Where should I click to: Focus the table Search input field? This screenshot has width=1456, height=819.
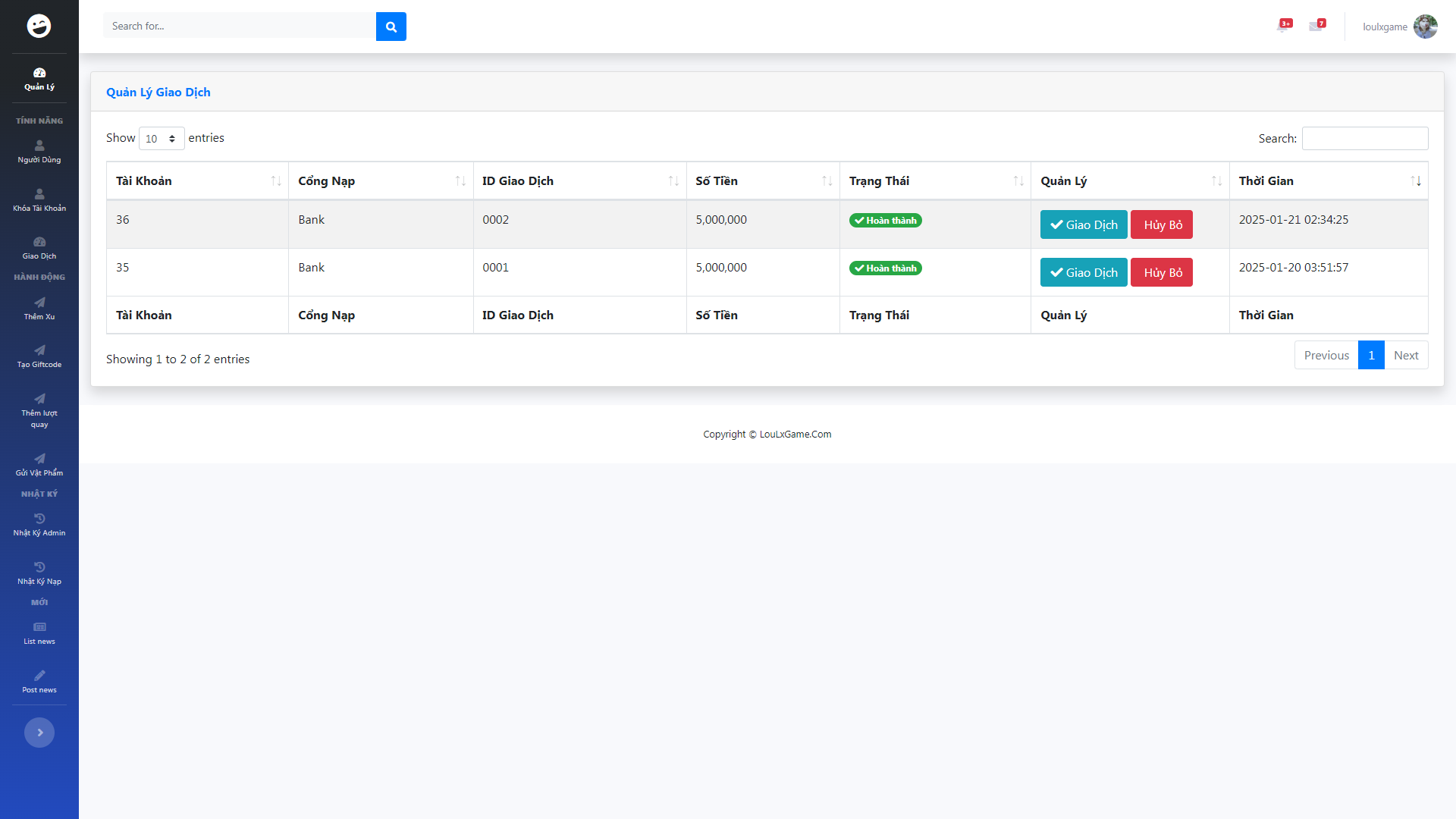pos(1364,138)
